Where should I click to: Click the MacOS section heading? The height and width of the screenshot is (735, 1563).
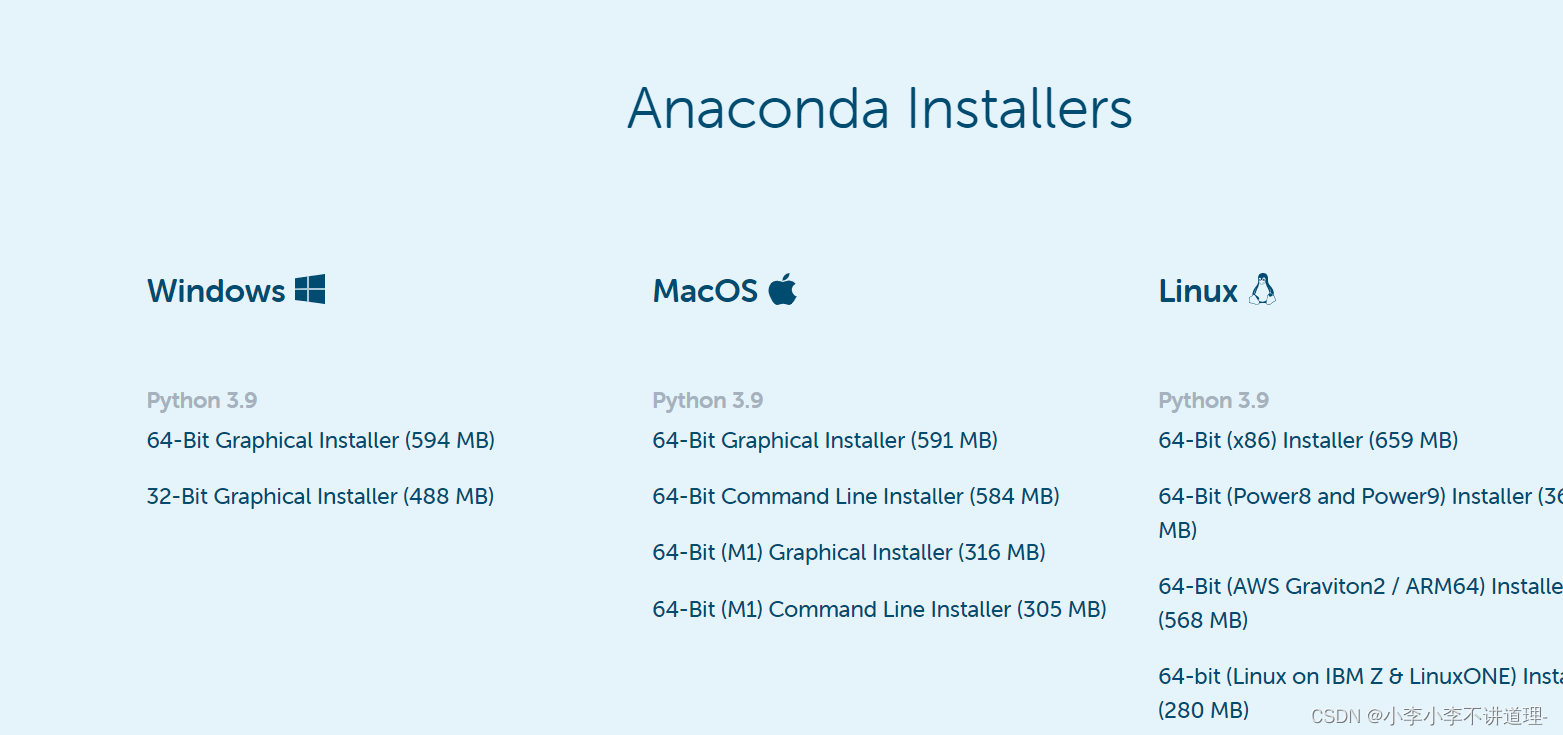(706, 291)
